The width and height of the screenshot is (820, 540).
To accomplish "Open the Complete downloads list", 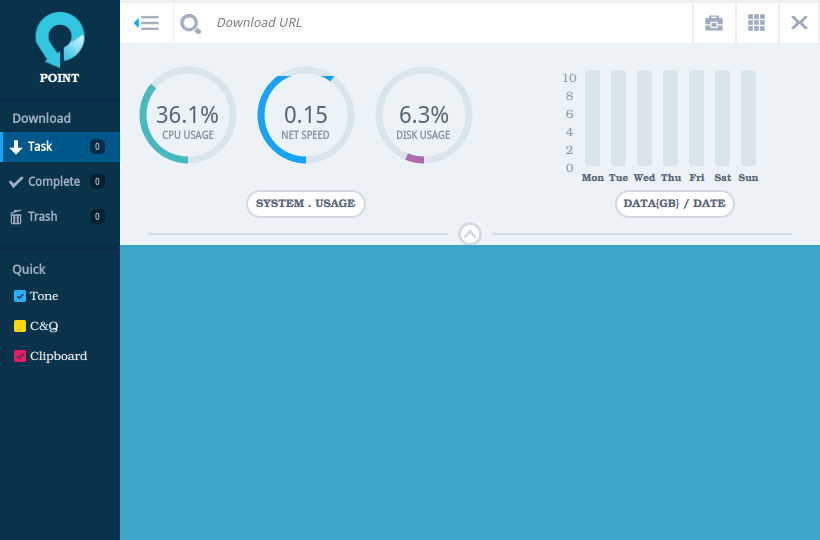I will 60,181.
